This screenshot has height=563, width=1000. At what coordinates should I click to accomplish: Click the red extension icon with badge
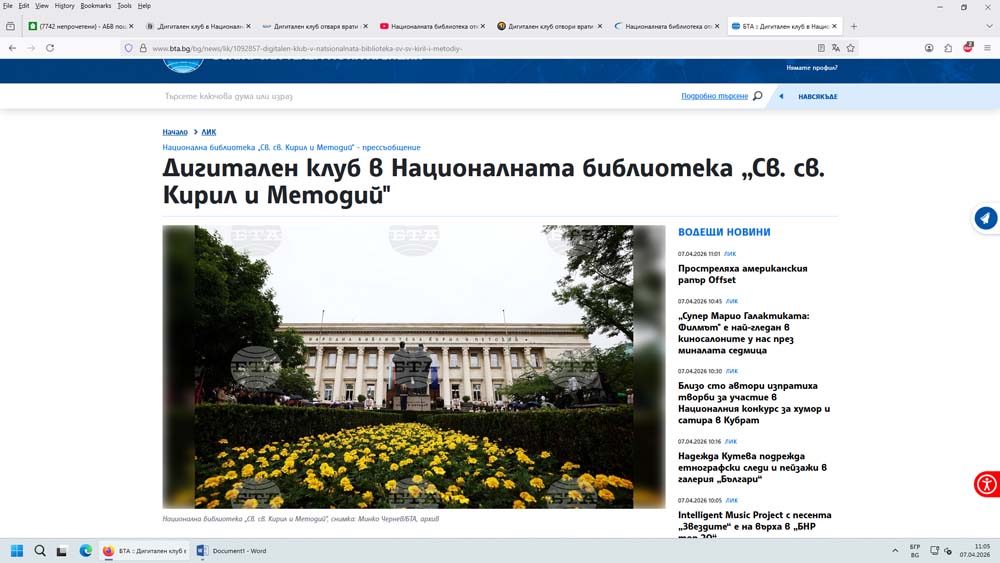tap(968, 47)
